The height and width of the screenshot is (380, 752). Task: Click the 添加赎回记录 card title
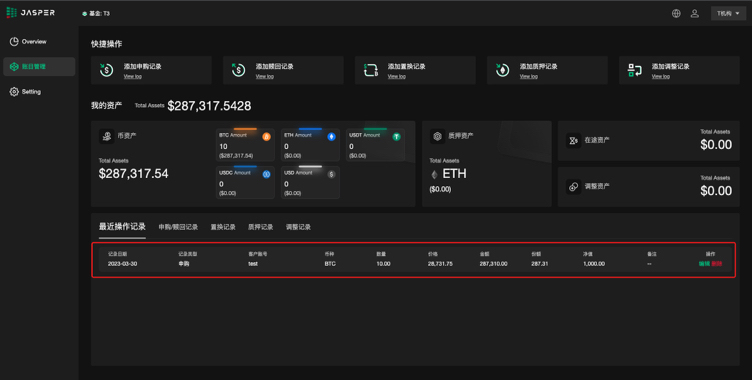tap(274, 67)
